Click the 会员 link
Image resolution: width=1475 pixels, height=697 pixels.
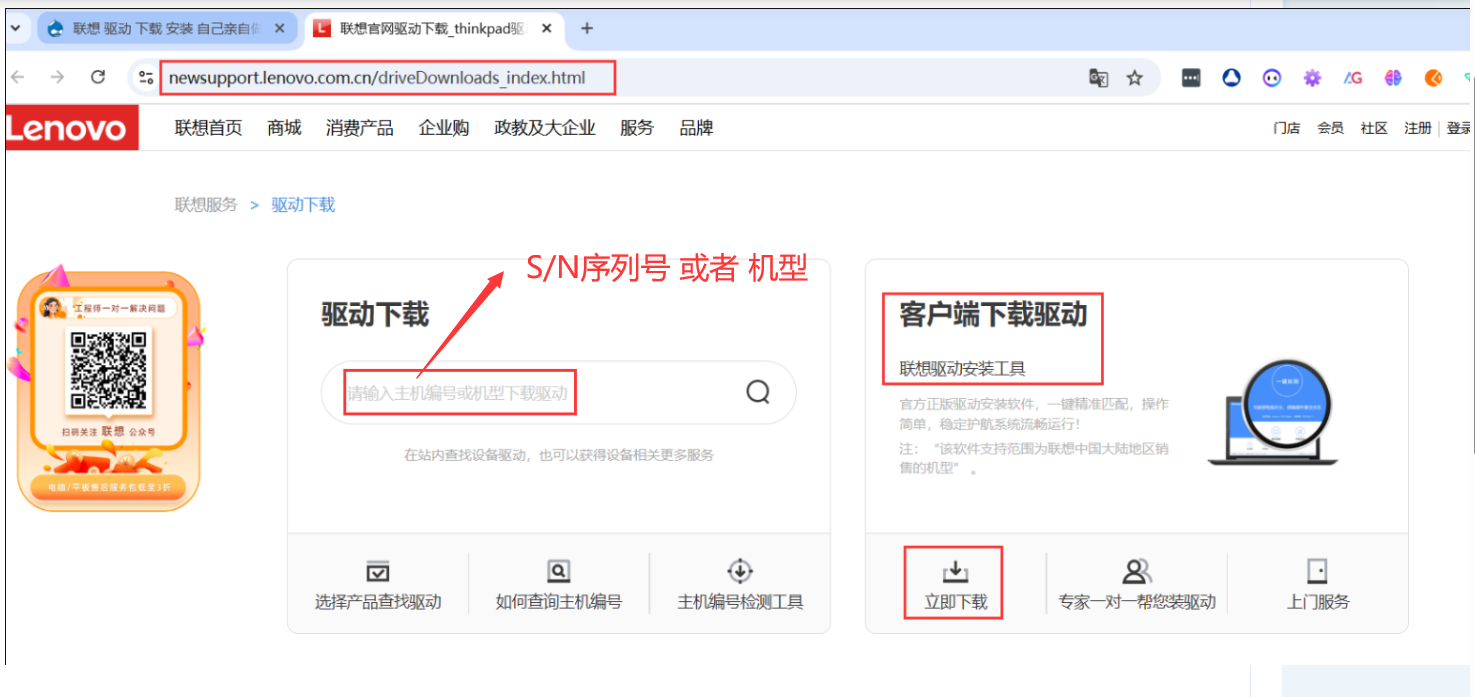1330,128
